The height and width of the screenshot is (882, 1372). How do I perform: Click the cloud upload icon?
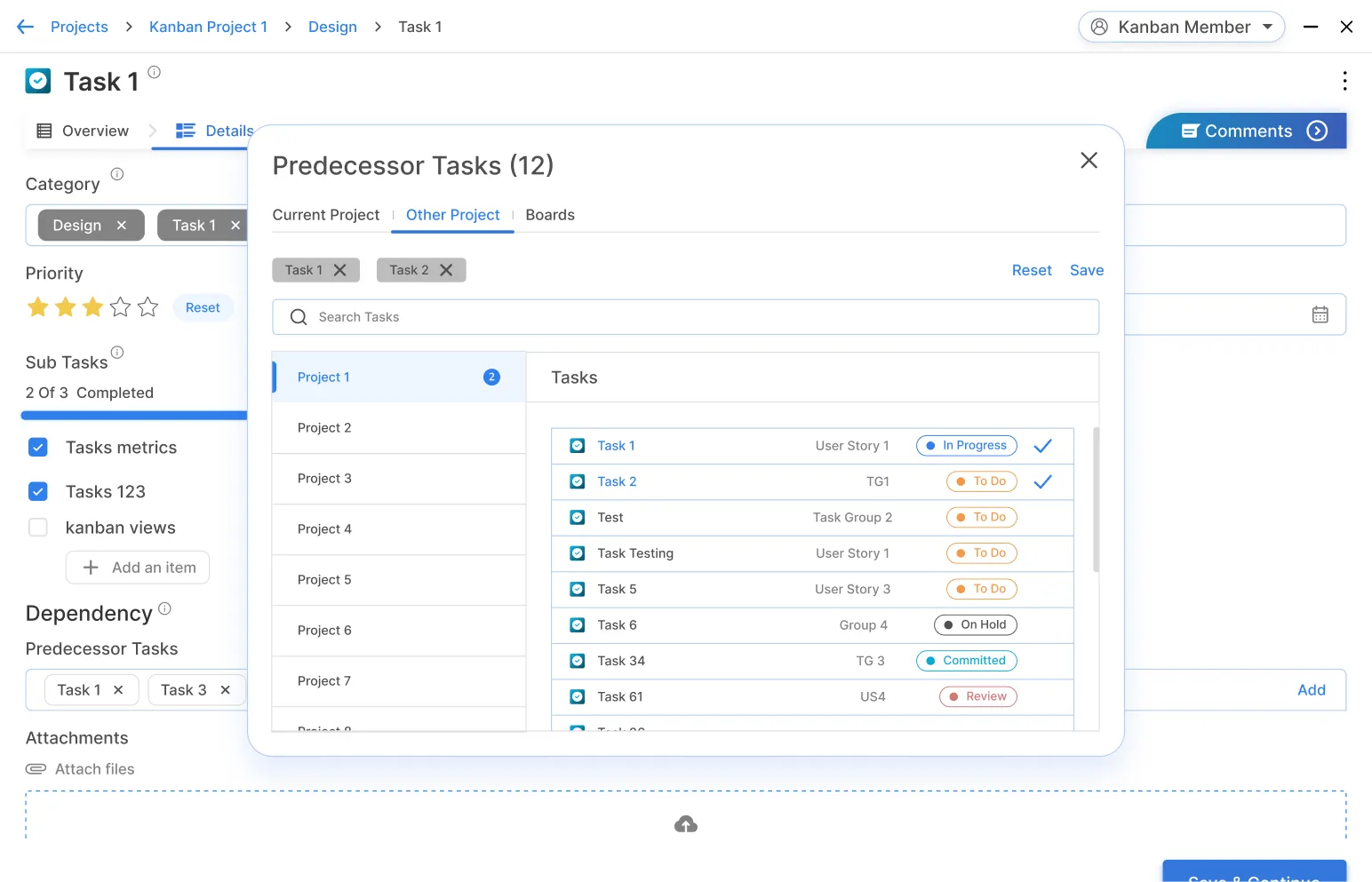coord(685,824)
